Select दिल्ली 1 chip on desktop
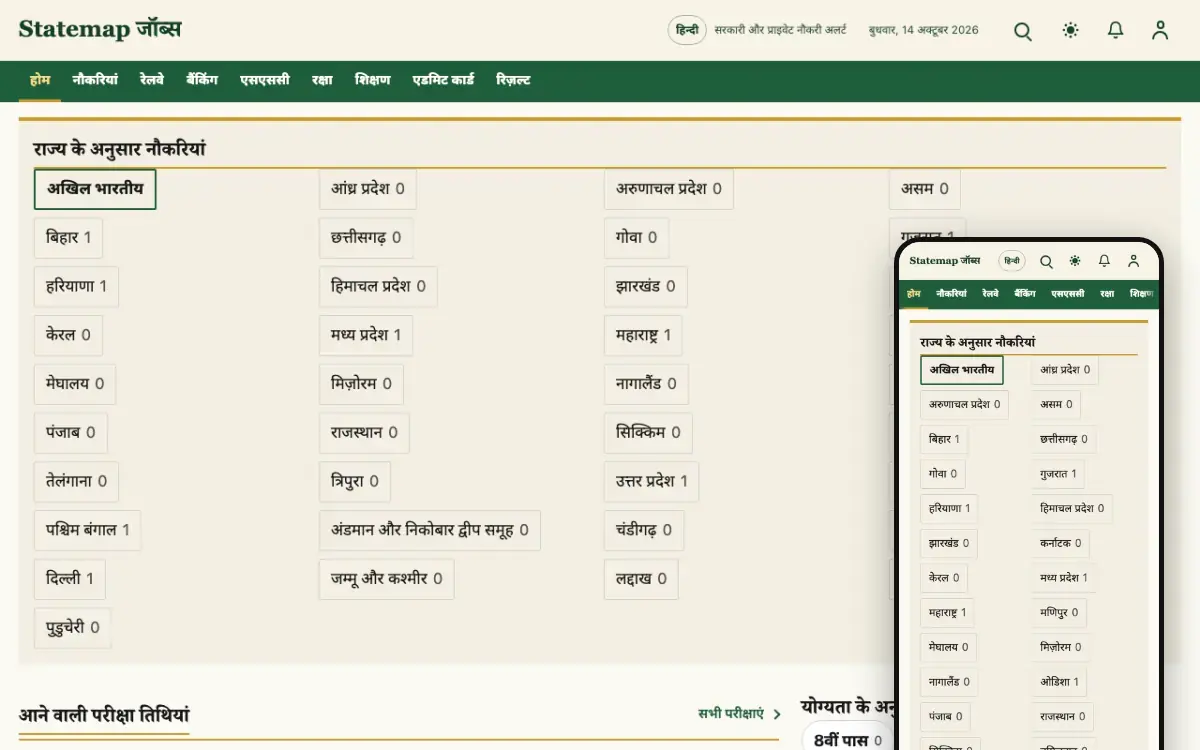The image size is (1200, 750). coord(69,581)
